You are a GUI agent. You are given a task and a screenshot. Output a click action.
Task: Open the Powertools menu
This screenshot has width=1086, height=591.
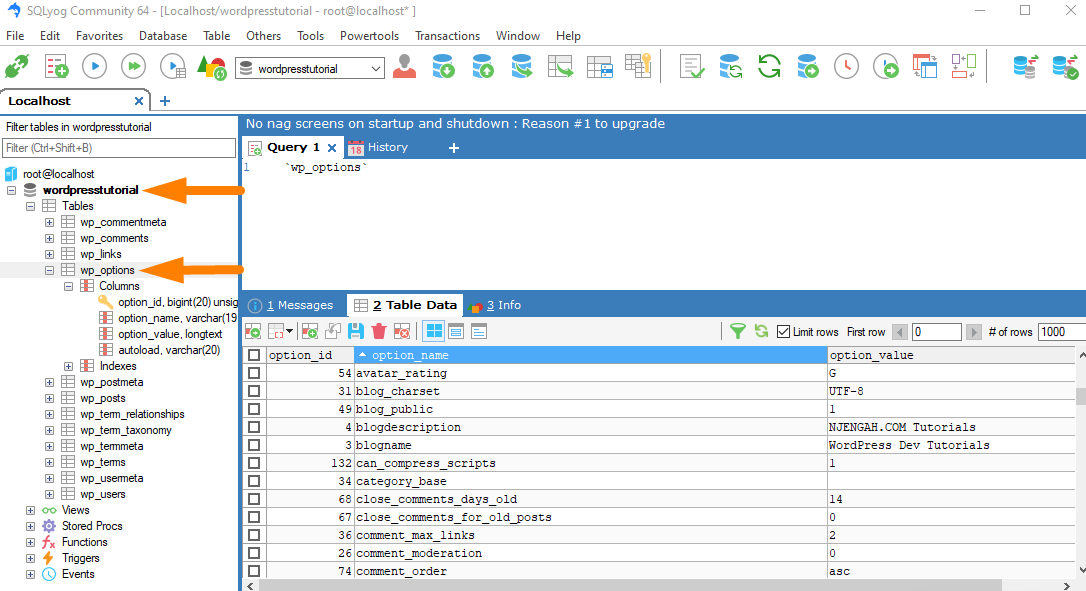click(x=369, y=35)
